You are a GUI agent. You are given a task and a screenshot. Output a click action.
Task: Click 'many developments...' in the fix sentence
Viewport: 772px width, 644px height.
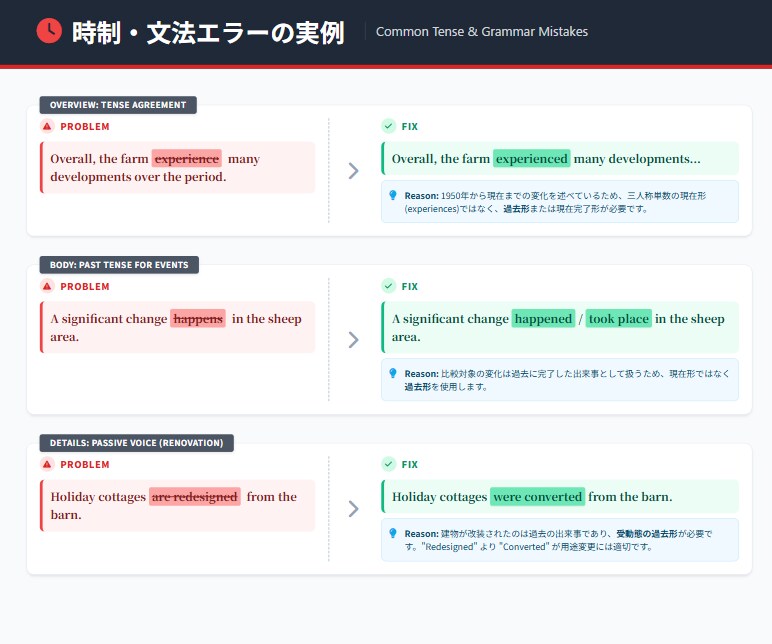(637, 159)
